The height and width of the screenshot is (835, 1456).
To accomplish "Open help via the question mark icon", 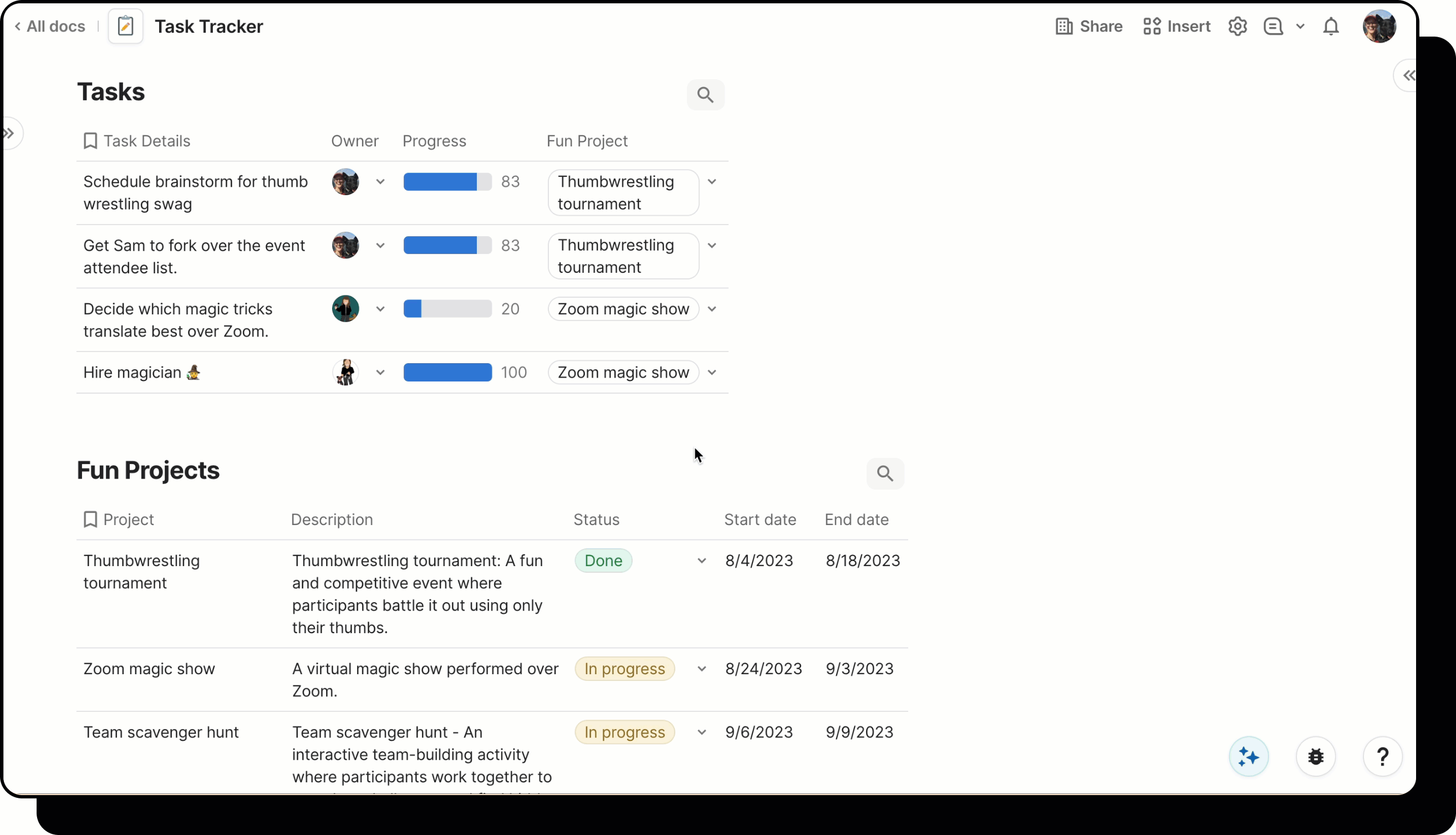I will coord(1382,756).
